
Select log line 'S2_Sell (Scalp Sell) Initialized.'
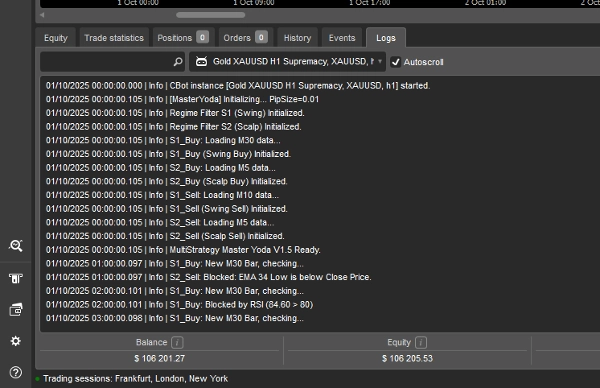click(x=165, y=236)
